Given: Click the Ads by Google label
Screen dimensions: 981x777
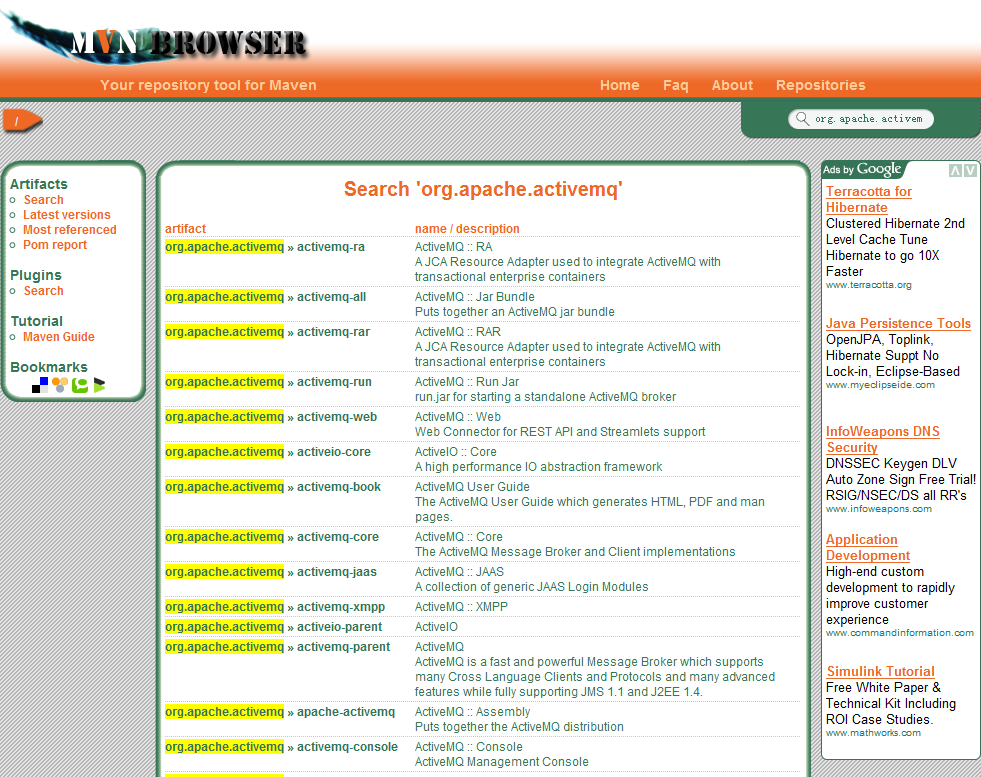Looking at the screenshot, I should point(862,169).
